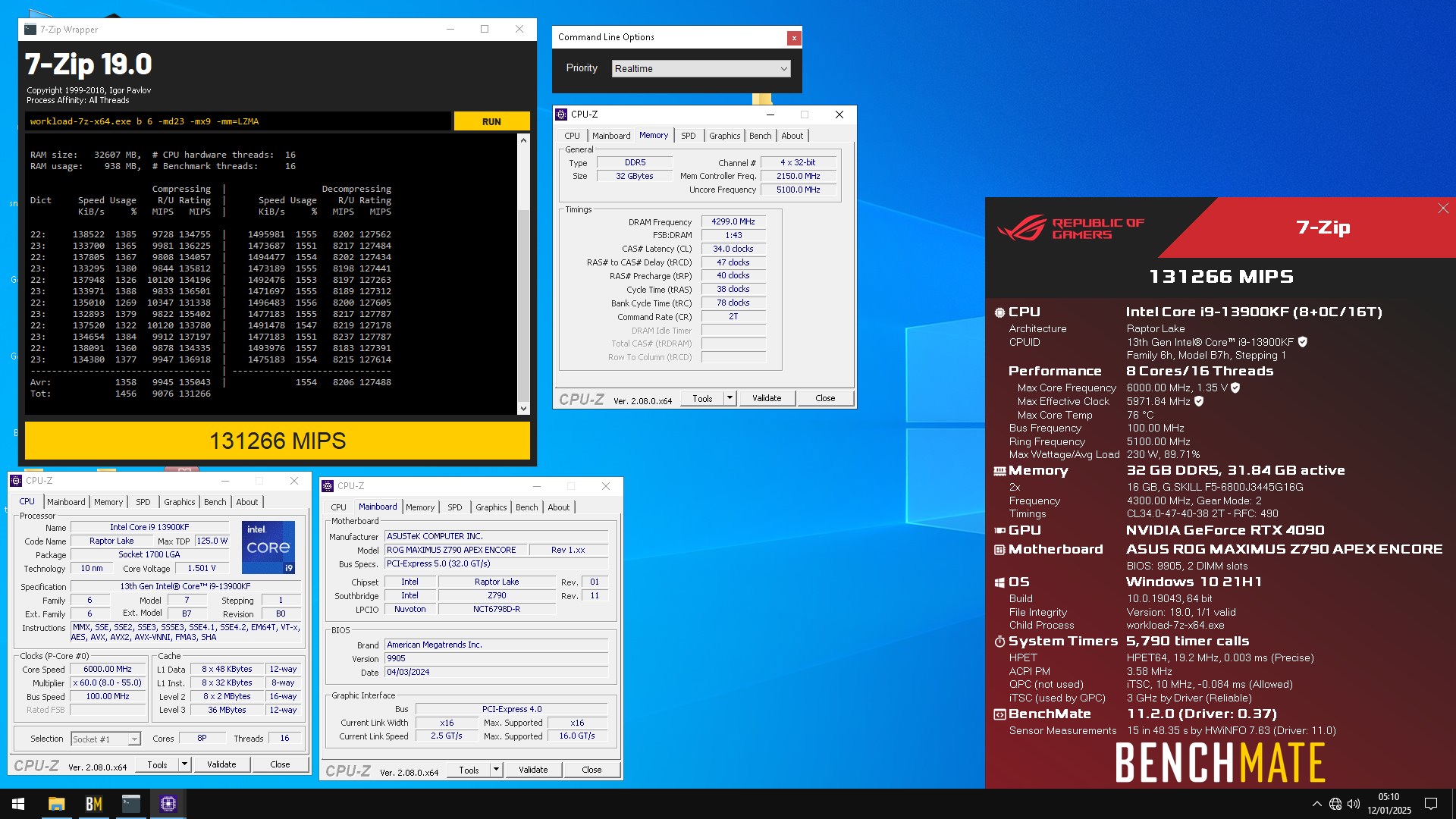
Task: Click Close in the Memory CPU-Z window
Action: pos(825,398)
